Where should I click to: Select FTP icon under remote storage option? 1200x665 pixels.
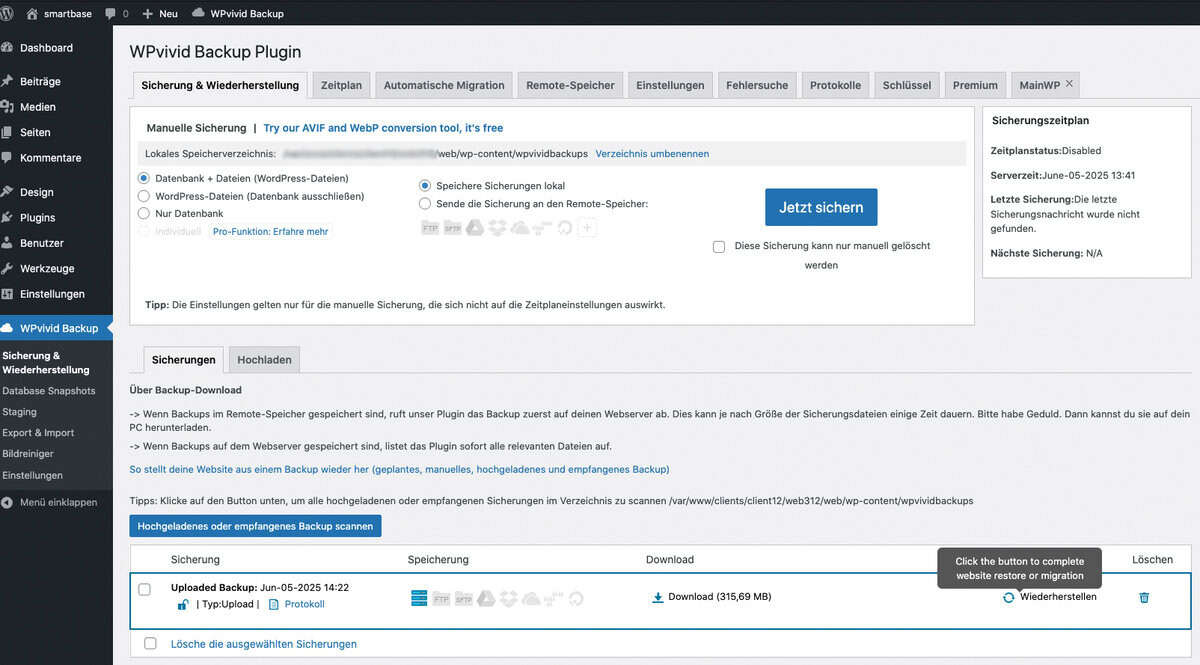pyautogui.click(x=430, y=228)
